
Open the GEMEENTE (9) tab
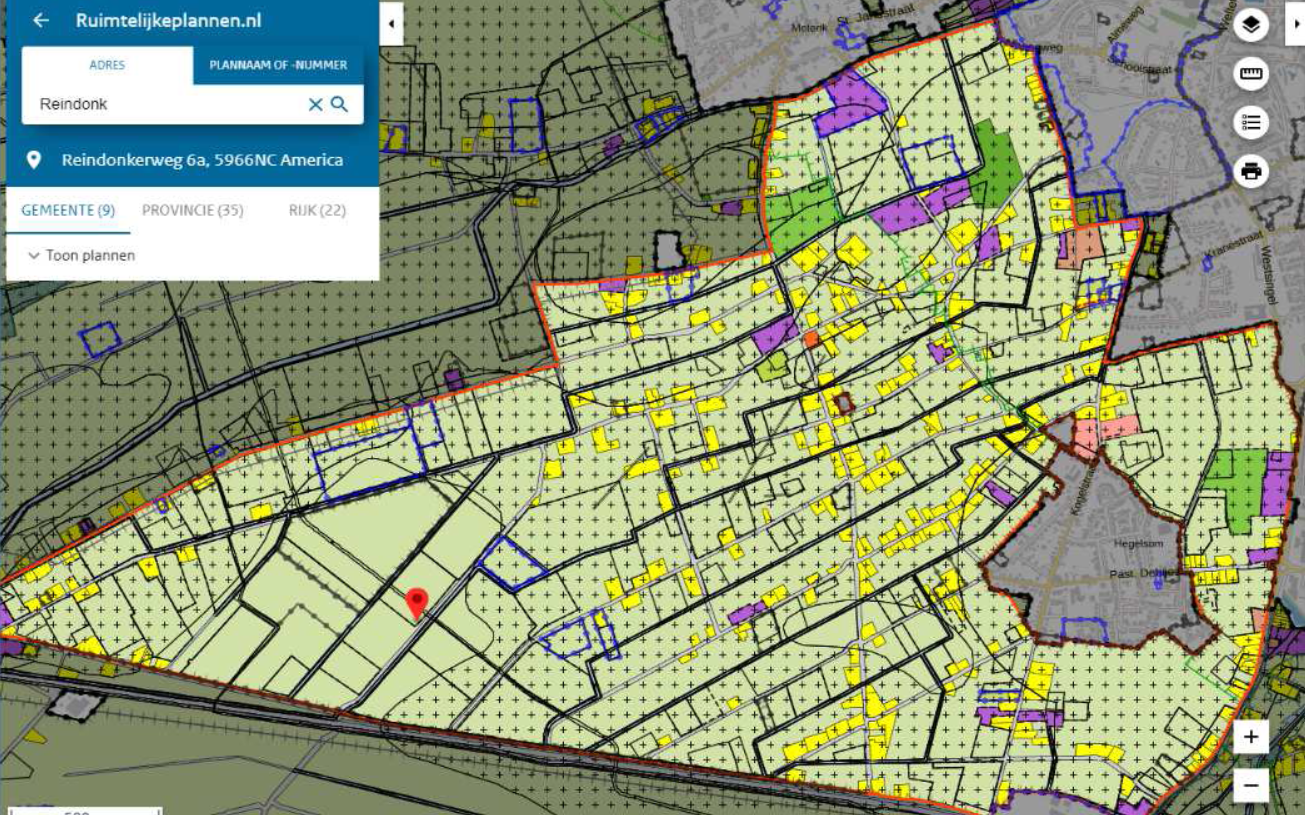[68, 211]
